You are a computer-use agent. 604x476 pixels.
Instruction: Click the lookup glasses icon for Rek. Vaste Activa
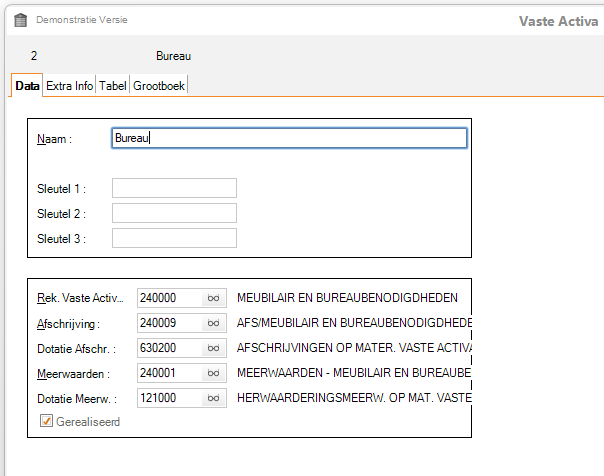pos(214,298)
